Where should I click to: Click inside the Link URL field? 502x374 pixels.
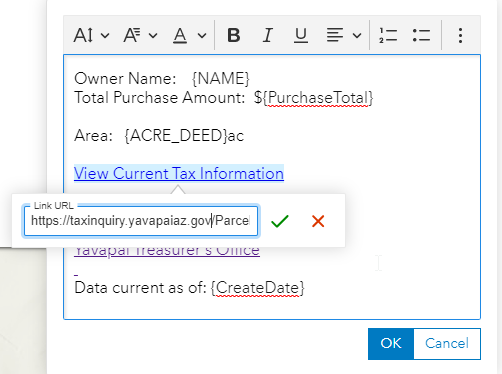coord(141,221)
